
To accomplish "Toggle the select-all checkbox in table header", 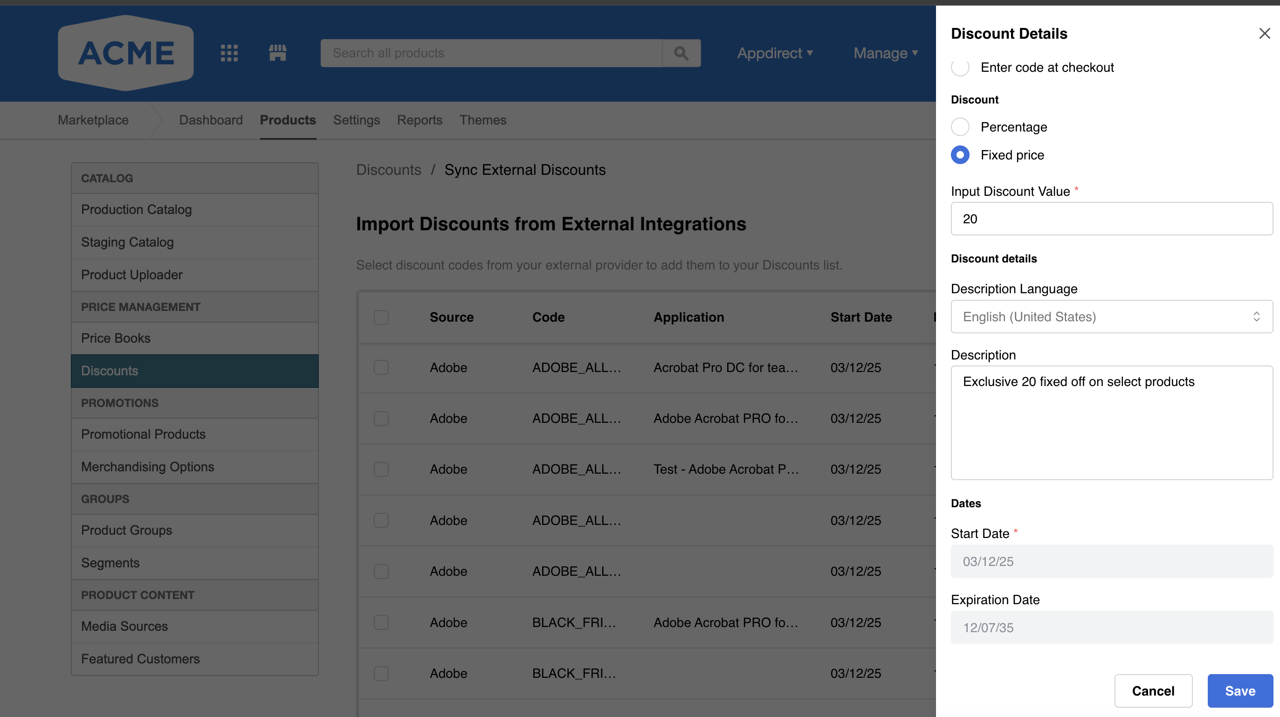I will pos(381,317).
